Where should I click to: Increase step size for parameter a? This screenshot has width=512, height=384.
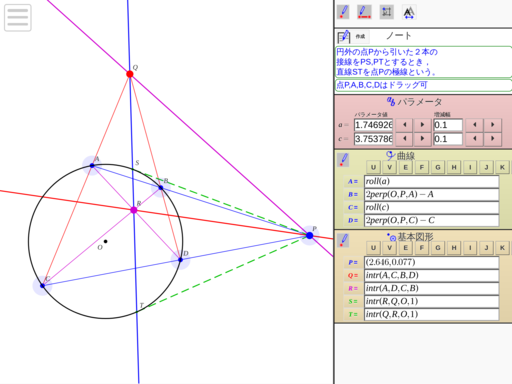click(493, 125)
